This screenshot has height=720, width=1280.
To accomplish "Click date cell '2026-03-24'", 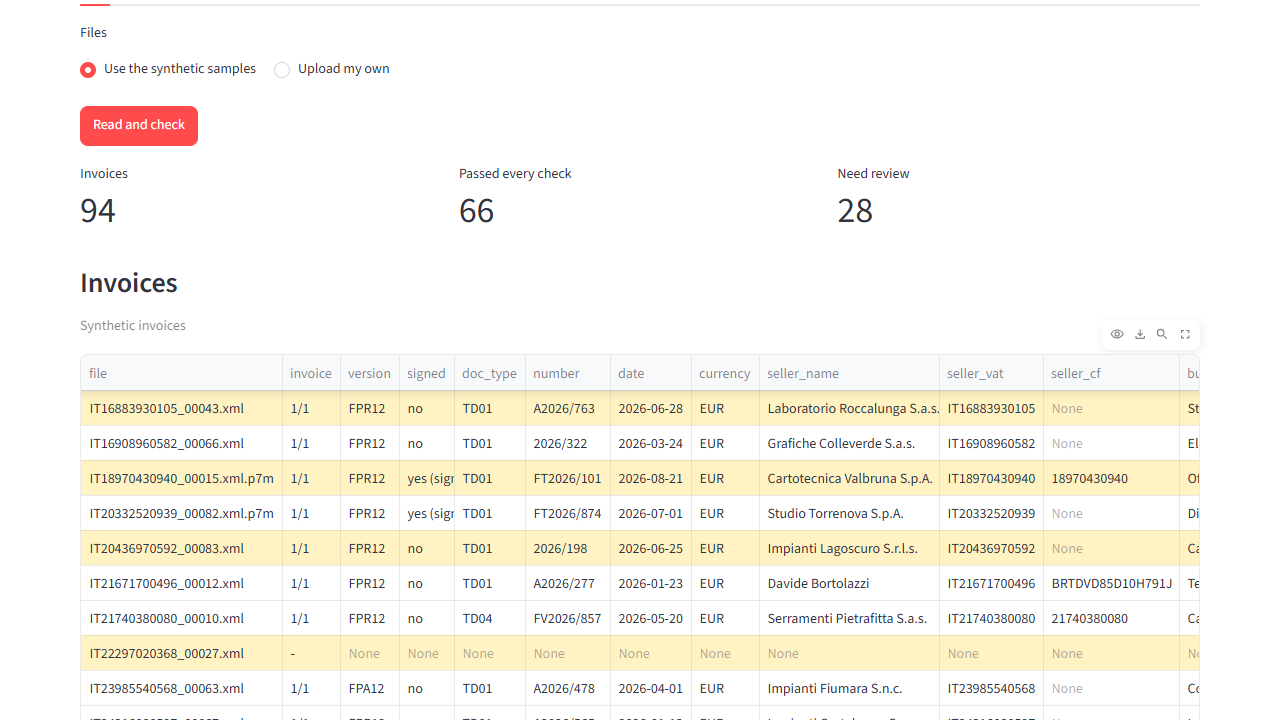I will tap(651, 443).
